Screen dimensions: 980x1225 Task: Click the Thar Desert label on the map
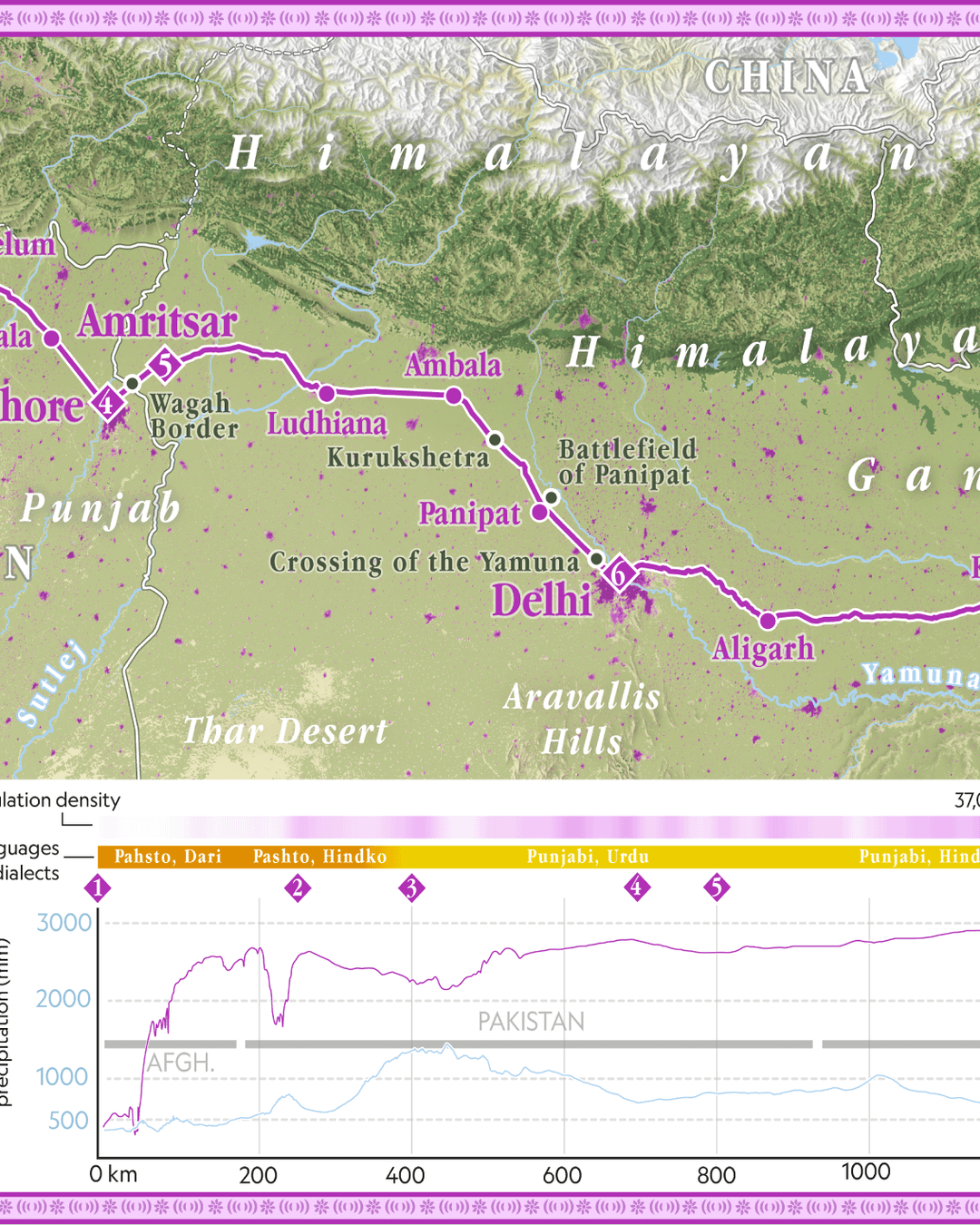[285, 731]
